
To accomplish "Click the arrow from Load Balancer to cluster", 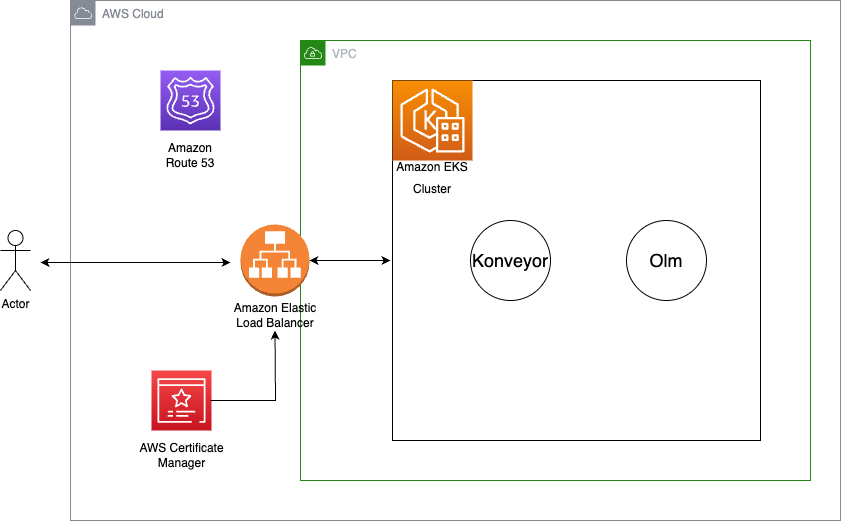I will click(350, 261).
